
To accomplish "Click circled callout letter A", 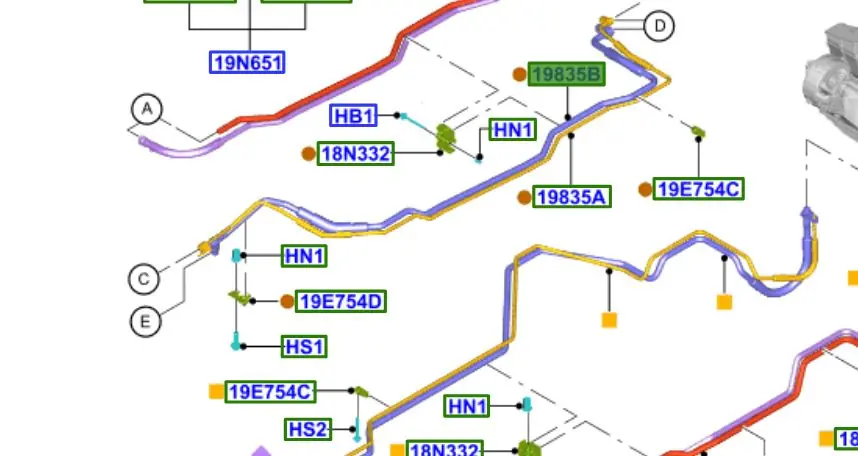I will pyautogui.click(x=147, y=109).
